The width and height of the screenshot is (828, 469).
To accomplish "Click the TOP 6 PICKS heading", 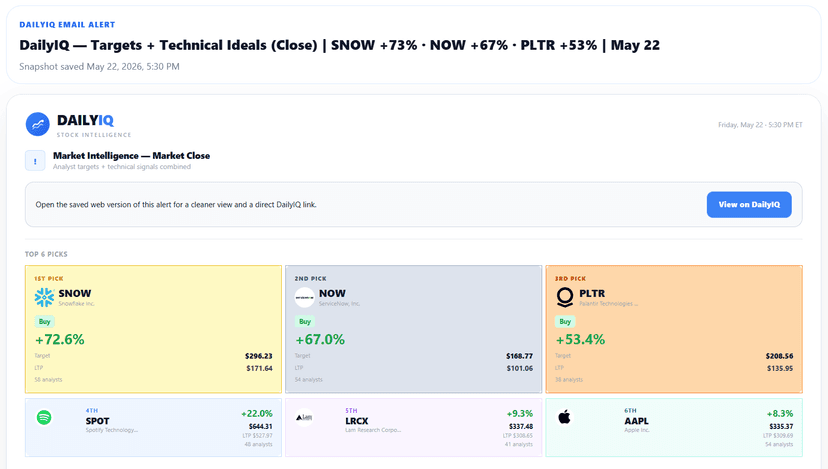I will pyautogui.click(x=46, y=254).
